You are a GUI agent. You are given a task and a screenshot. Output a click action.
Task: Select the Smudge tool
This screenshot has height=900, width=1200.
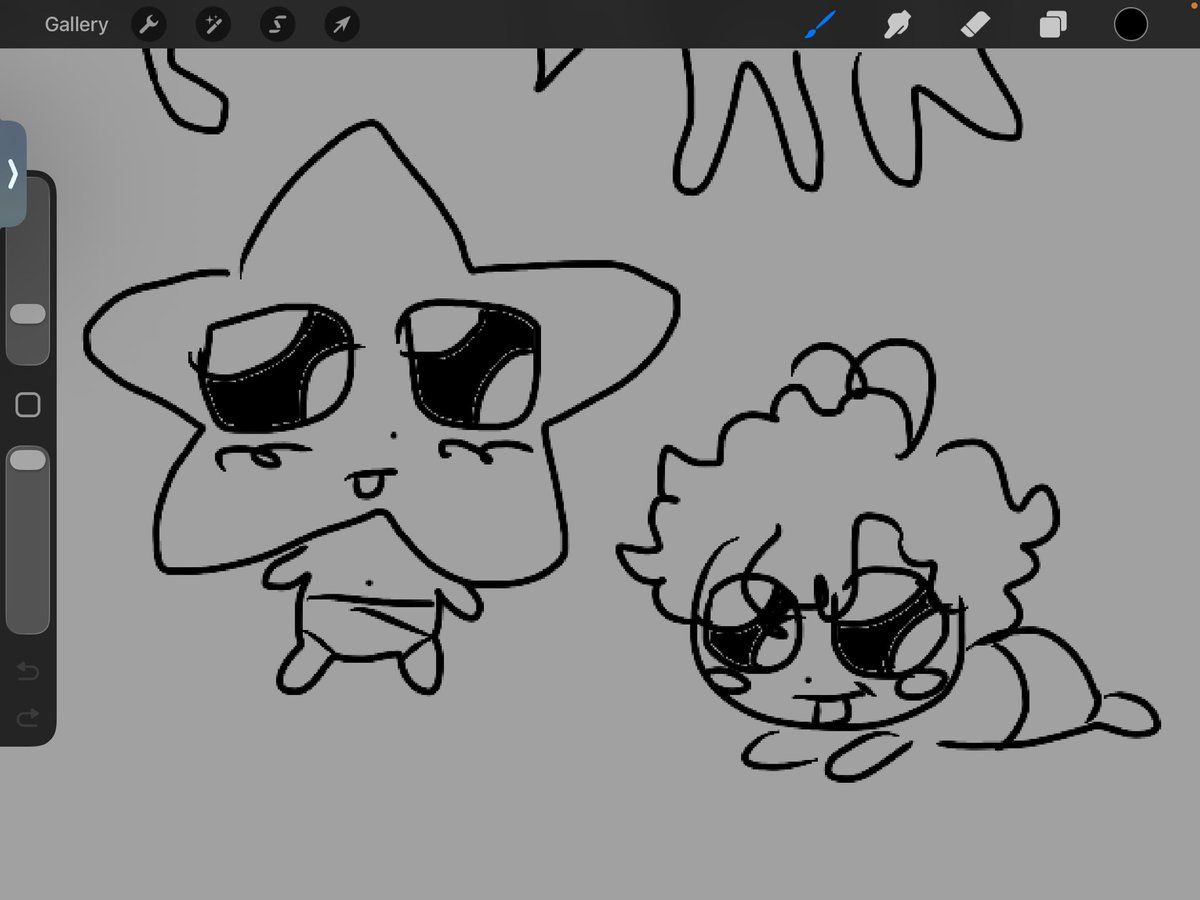(897, 25)
